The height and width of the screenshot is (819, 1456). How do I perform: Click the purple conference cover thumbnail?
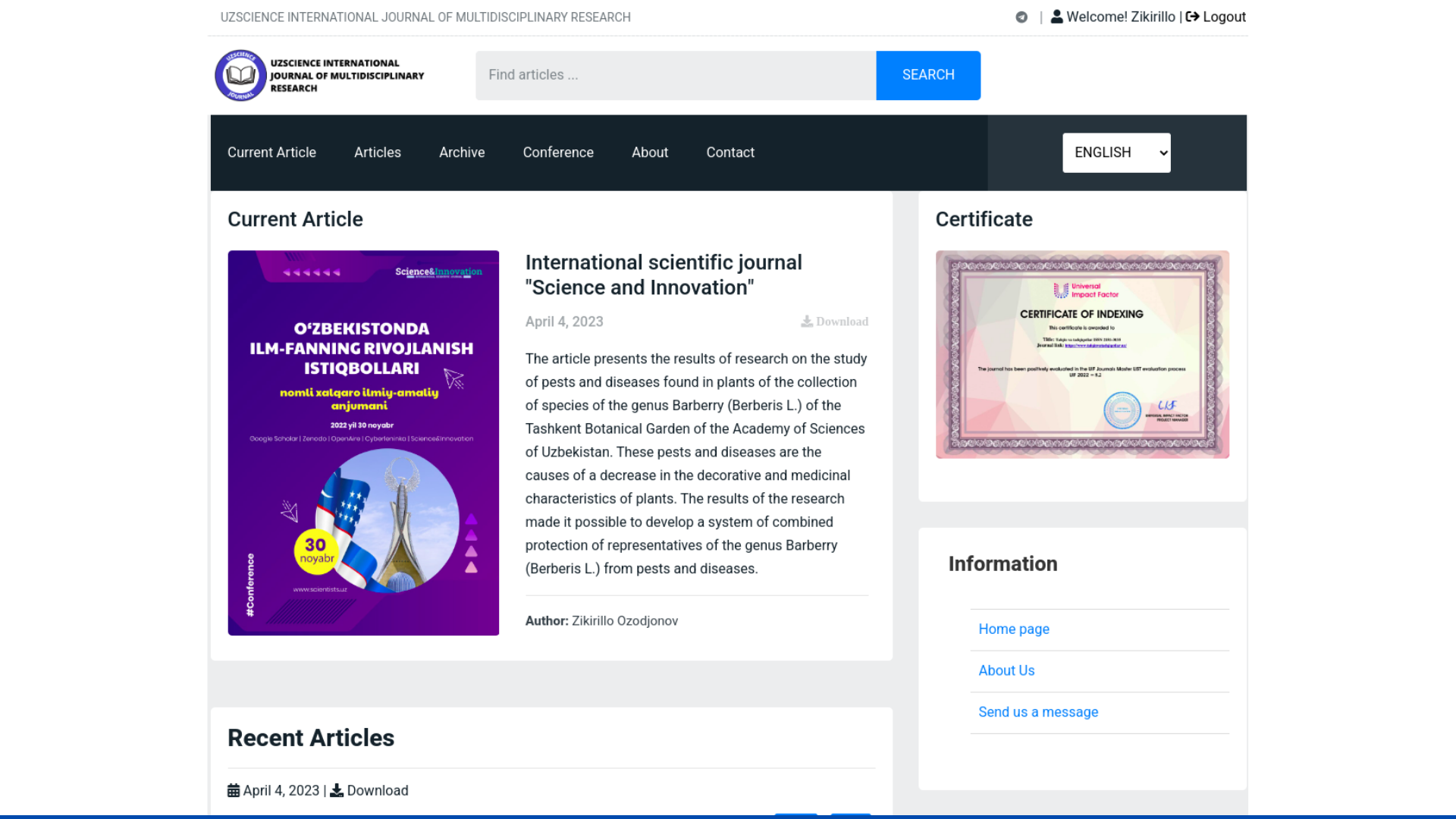tap(363, 443)
